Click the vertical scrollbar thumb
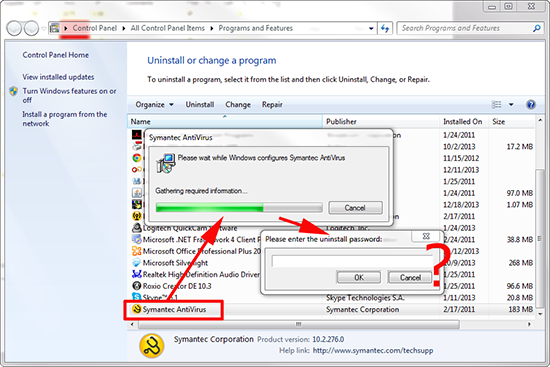This screenshot has height=367, width=550. [540, 239]
